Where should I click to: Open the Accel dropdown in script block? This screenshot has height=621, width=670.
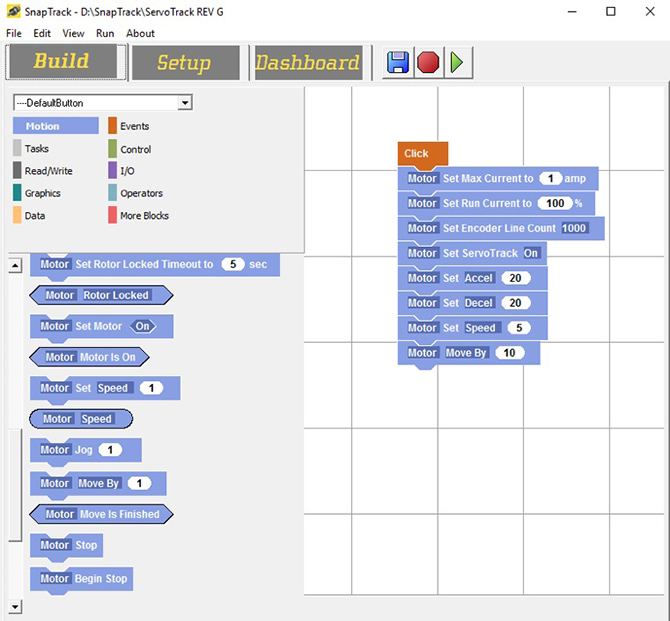(479, 278)
